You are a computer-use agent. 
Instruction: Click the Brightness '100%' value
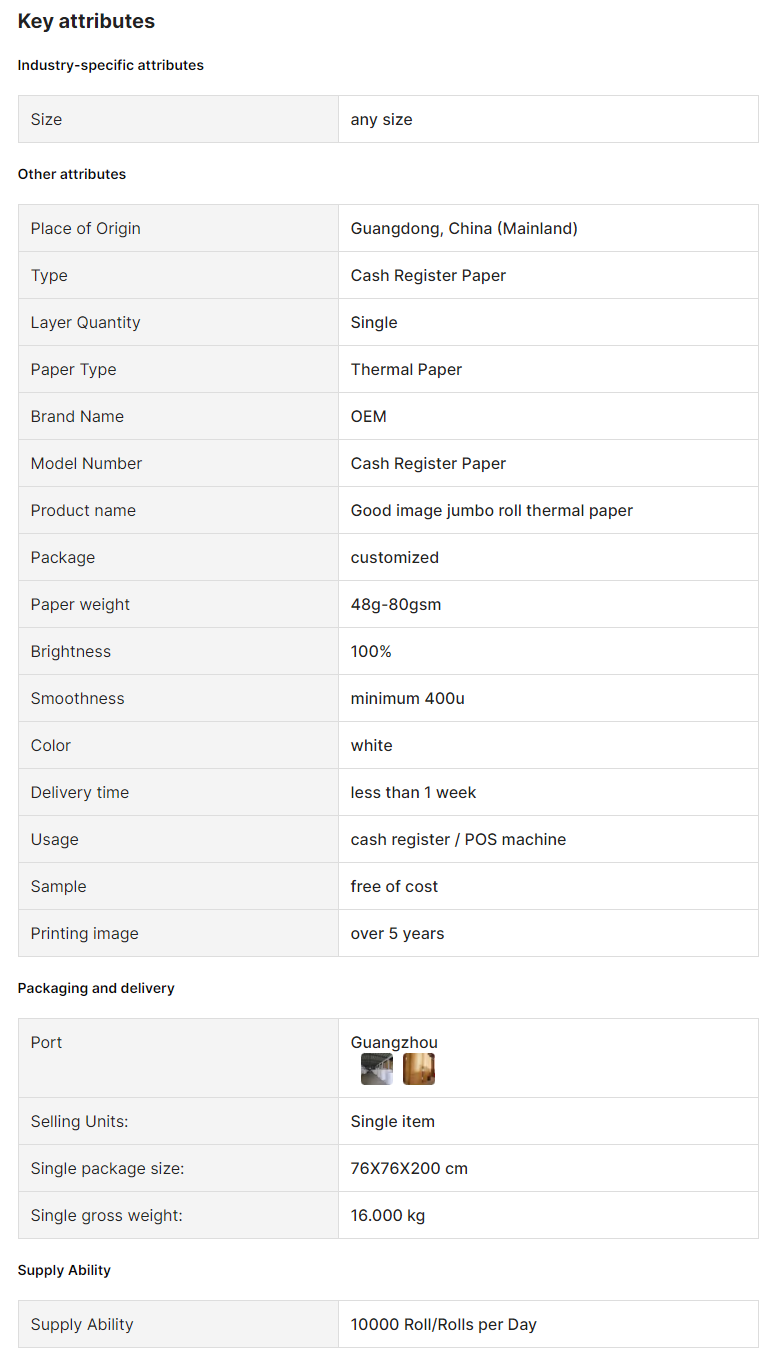tap(371, 651)
